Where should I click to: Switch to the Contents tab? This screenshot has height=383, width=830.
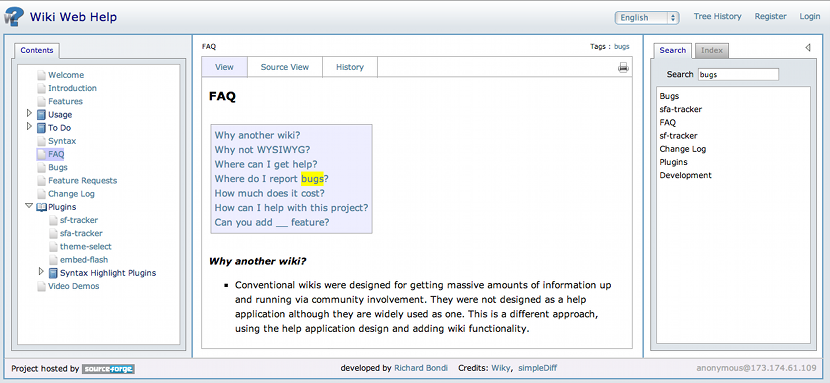point(37,51)
